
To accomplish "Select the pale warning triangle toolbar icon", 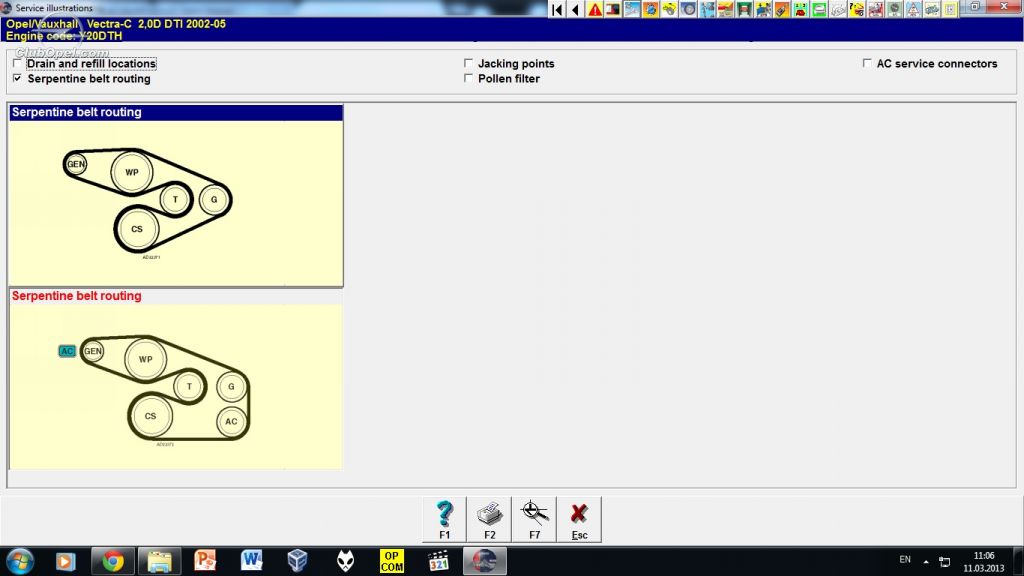I will click(912, 9).
